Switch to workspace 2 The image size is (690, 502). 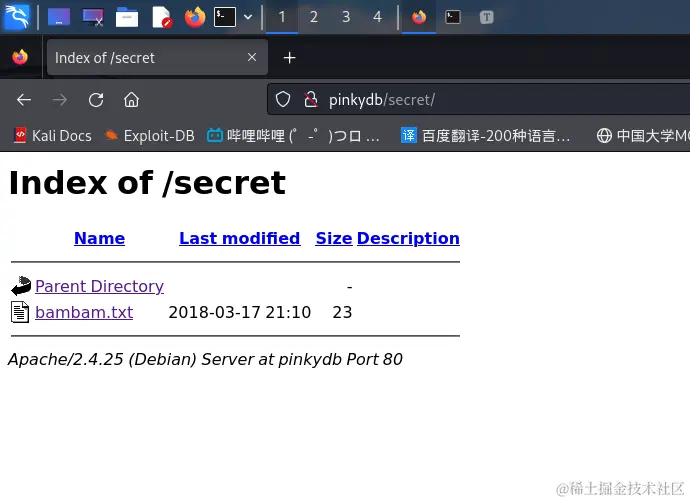(x=313, y=16)
